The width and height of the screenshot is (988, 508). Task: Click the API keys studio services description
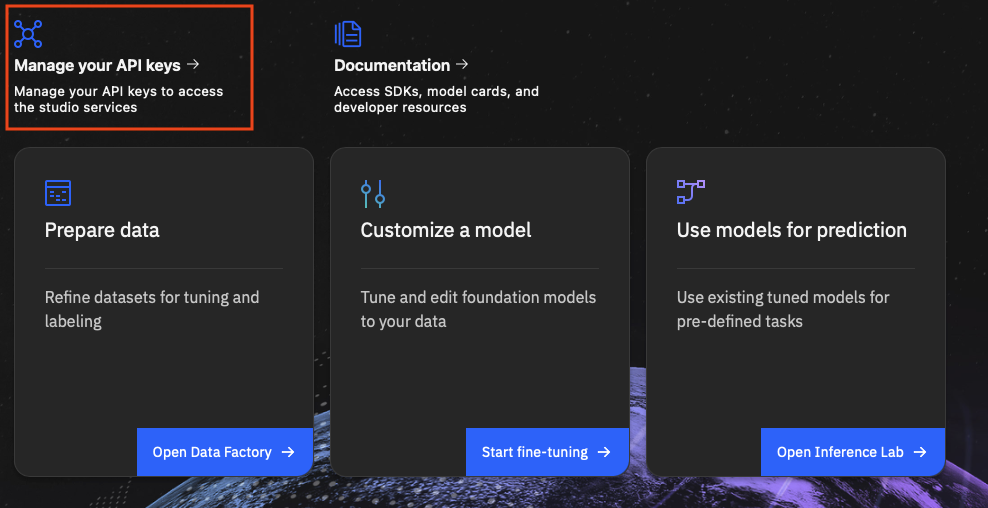(x=118, y=99)
